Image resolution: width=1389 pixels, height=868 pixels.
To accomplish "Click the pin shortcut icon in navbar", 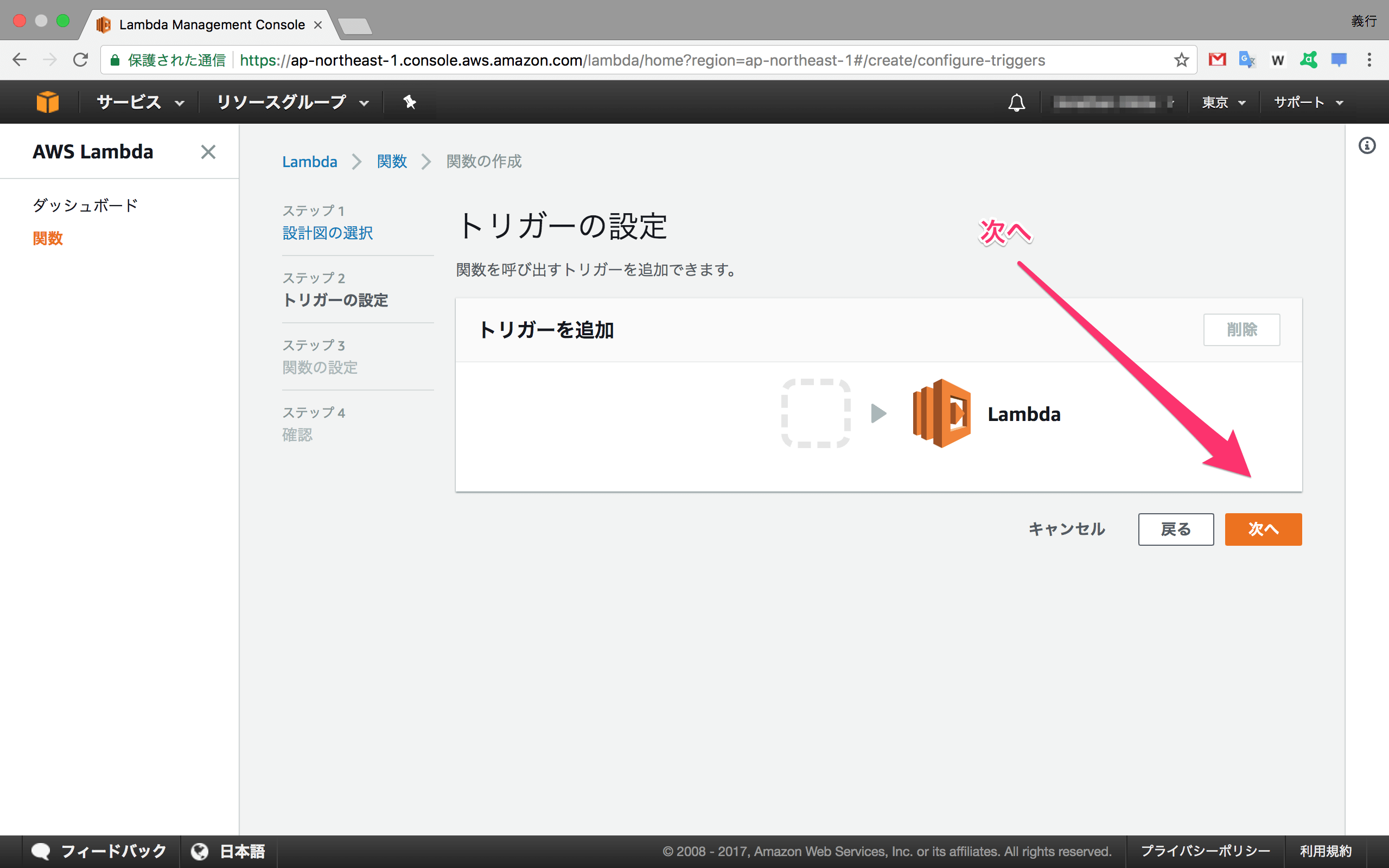I will point(409,102).
